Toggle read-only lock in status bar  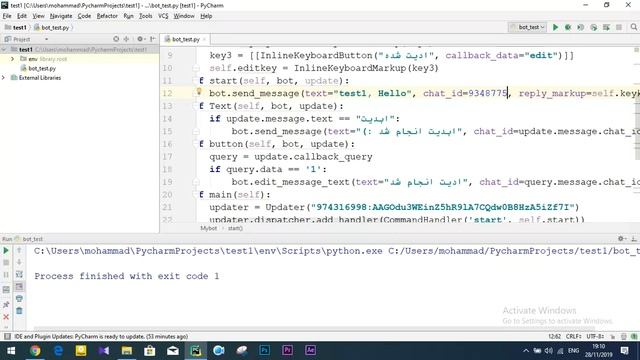[x=613, y=337]
